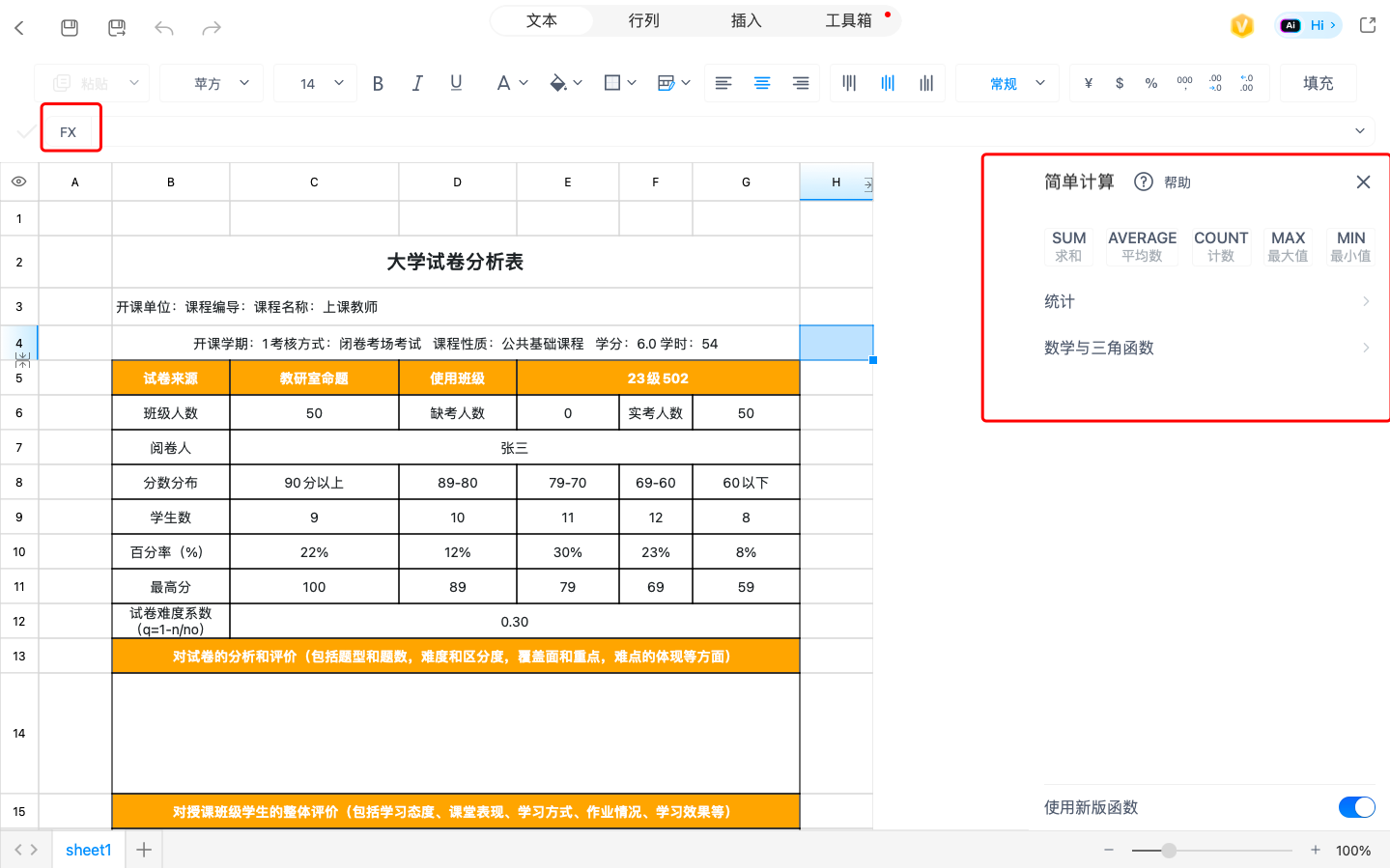
Task: Apply percent number format
Action: pyautogui.click(x=1151, y=84)
